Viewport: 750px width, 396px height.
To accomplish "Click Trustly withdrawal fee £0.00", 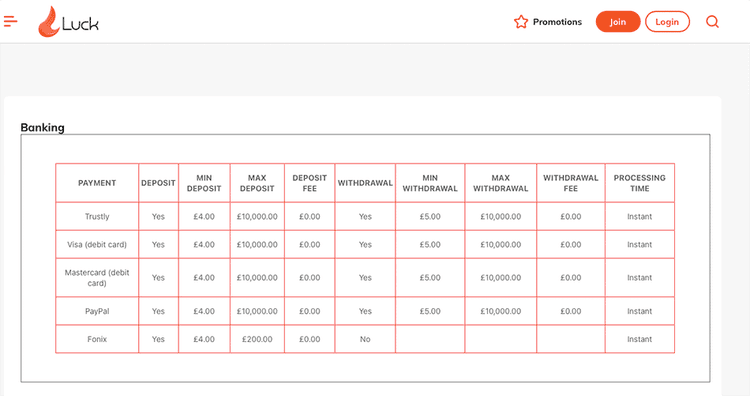I will (571, 216).
